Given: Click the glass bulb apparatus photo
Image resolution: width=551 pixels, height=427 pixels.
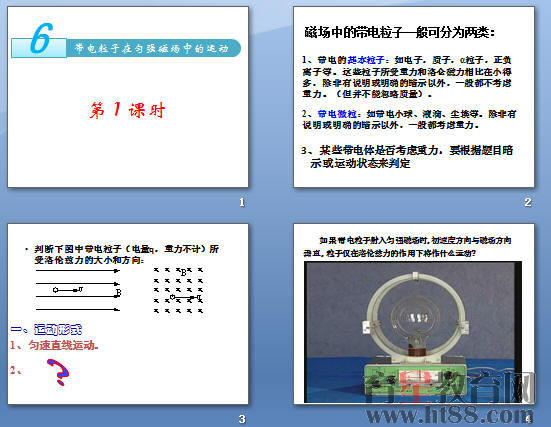Looking at the screenshot, I should tap(413, 332).
